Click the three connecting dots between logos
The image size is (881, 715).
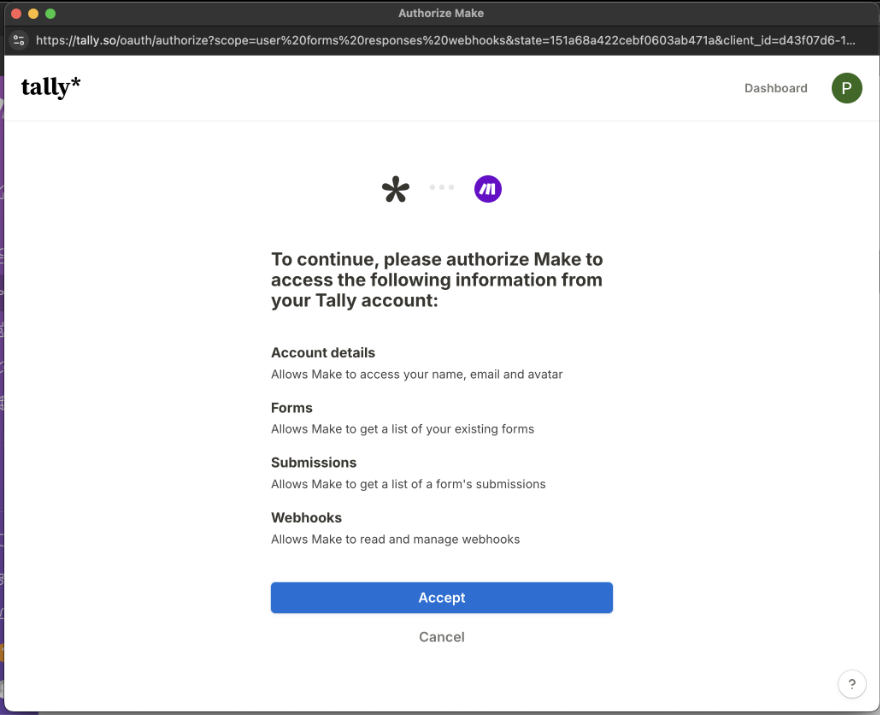point(442,188)
